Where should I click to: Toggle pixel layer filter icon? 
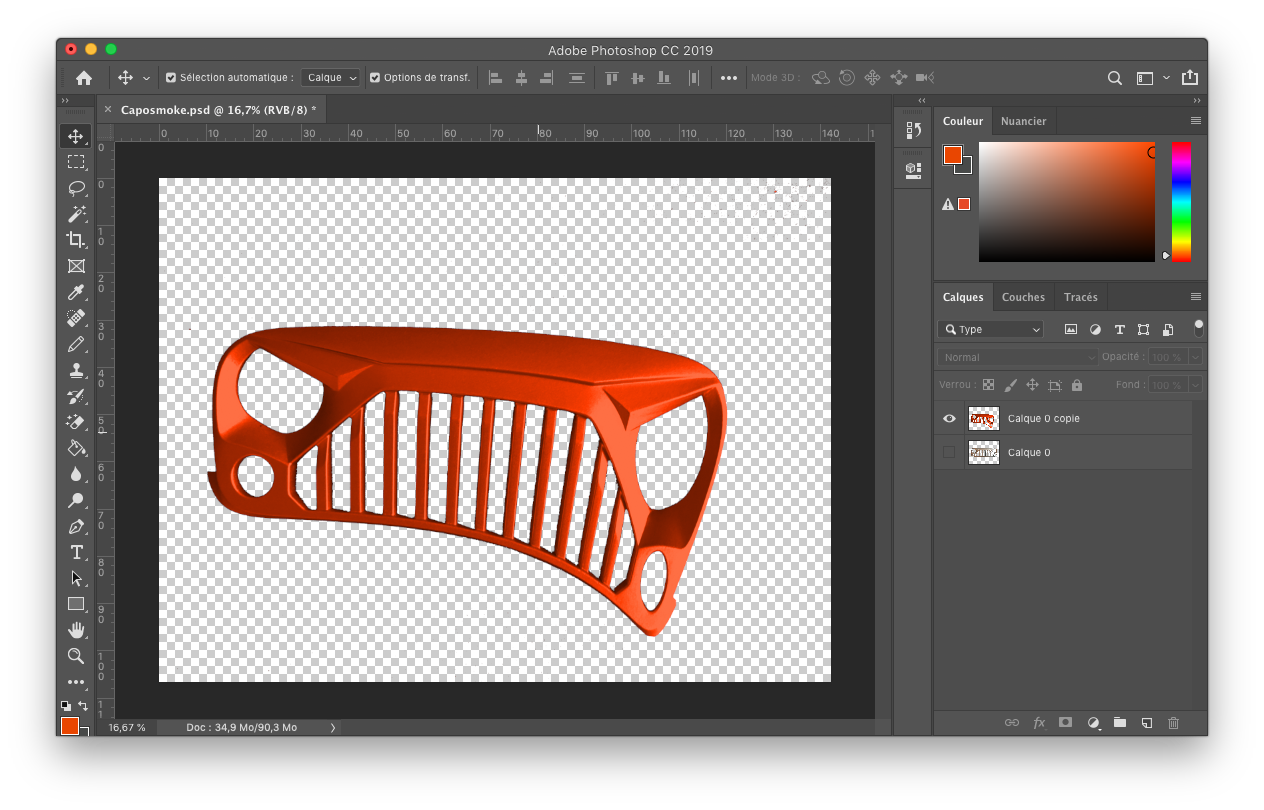click(1071, 329)
